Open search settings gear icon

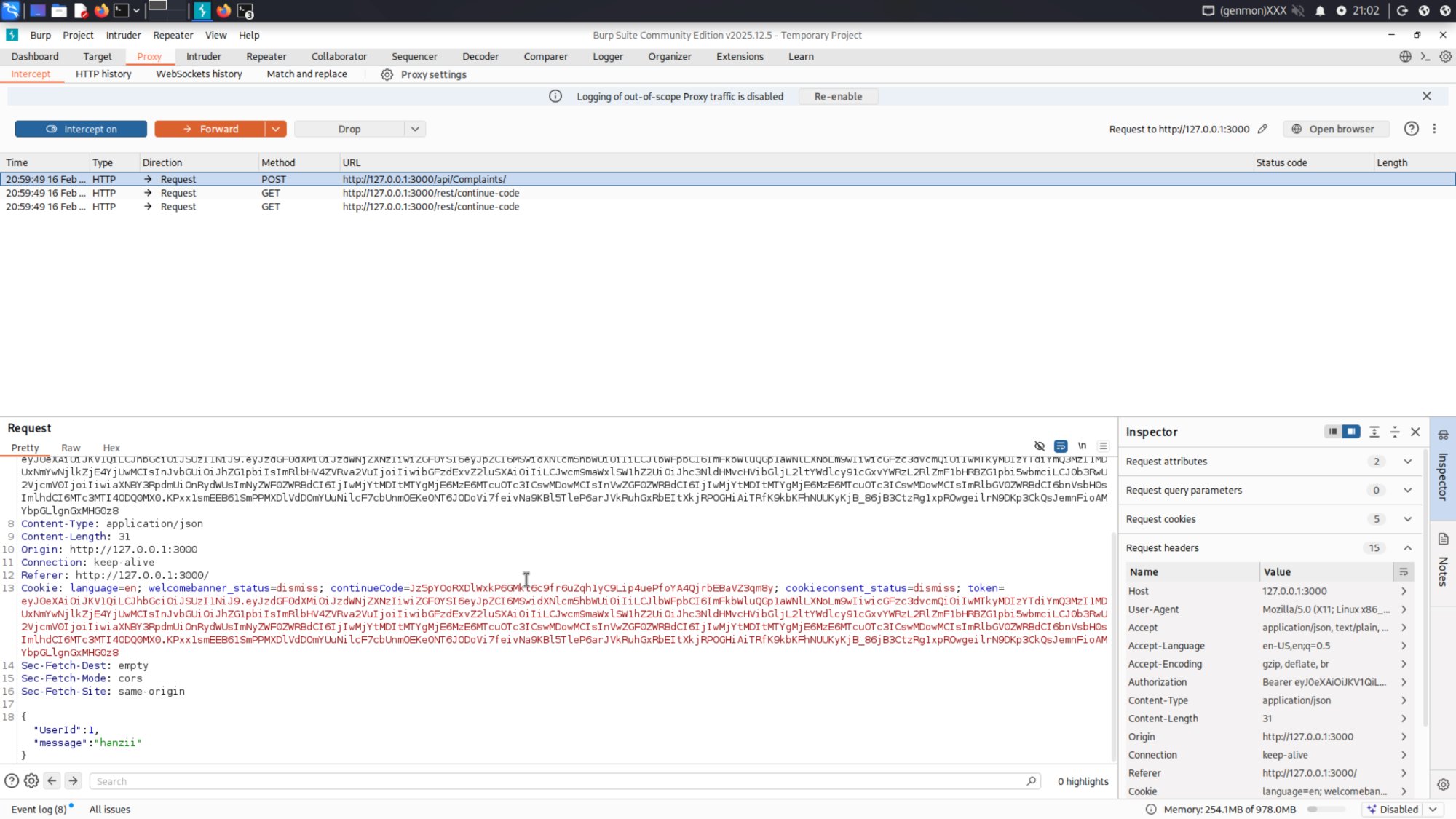point(31,780)
